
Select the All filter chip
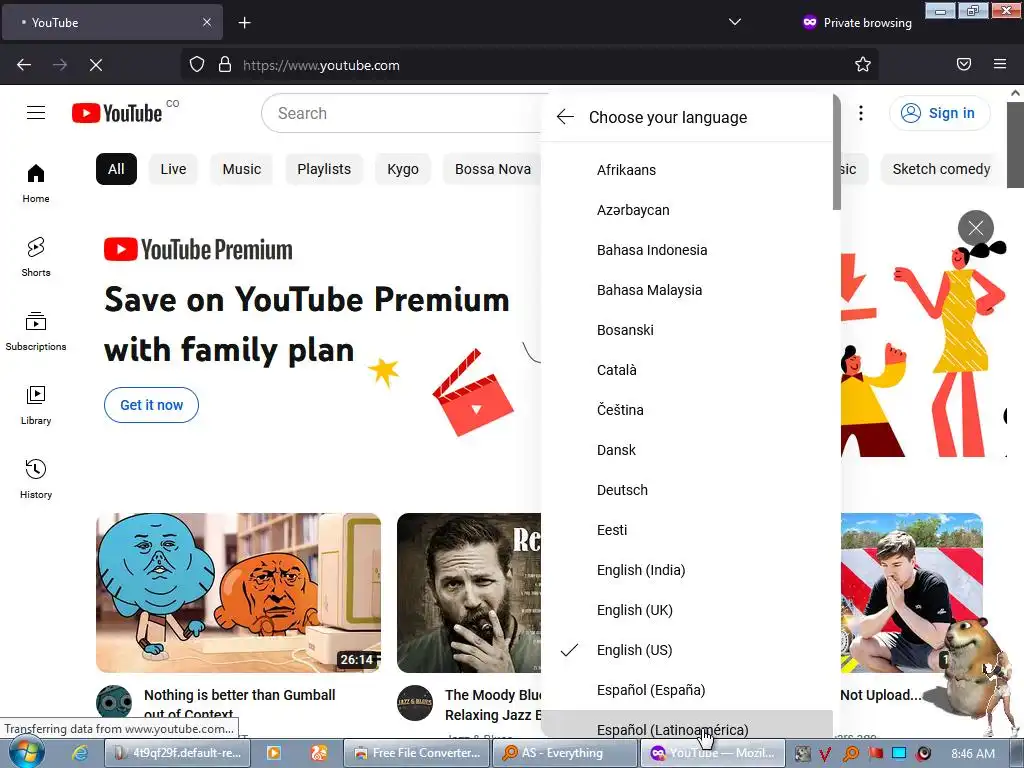pyautogui.click(x=116, y=169)
